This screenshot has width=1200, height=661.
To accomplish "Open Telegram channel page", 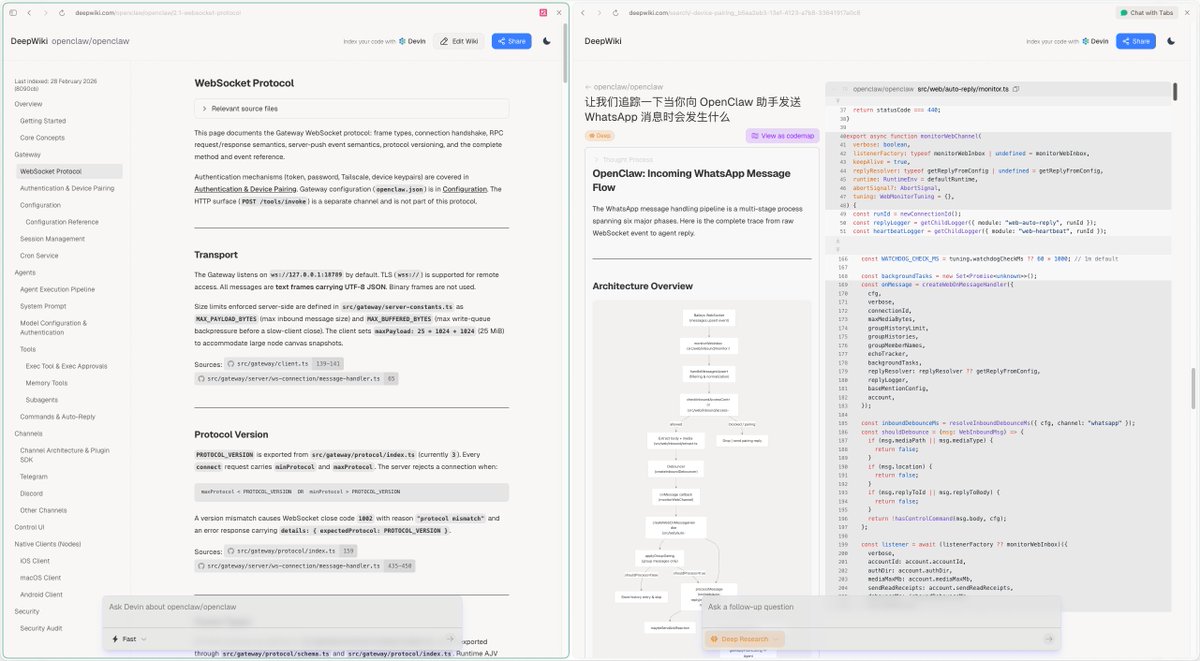I will pyautogui.click(x=34, y=477).
